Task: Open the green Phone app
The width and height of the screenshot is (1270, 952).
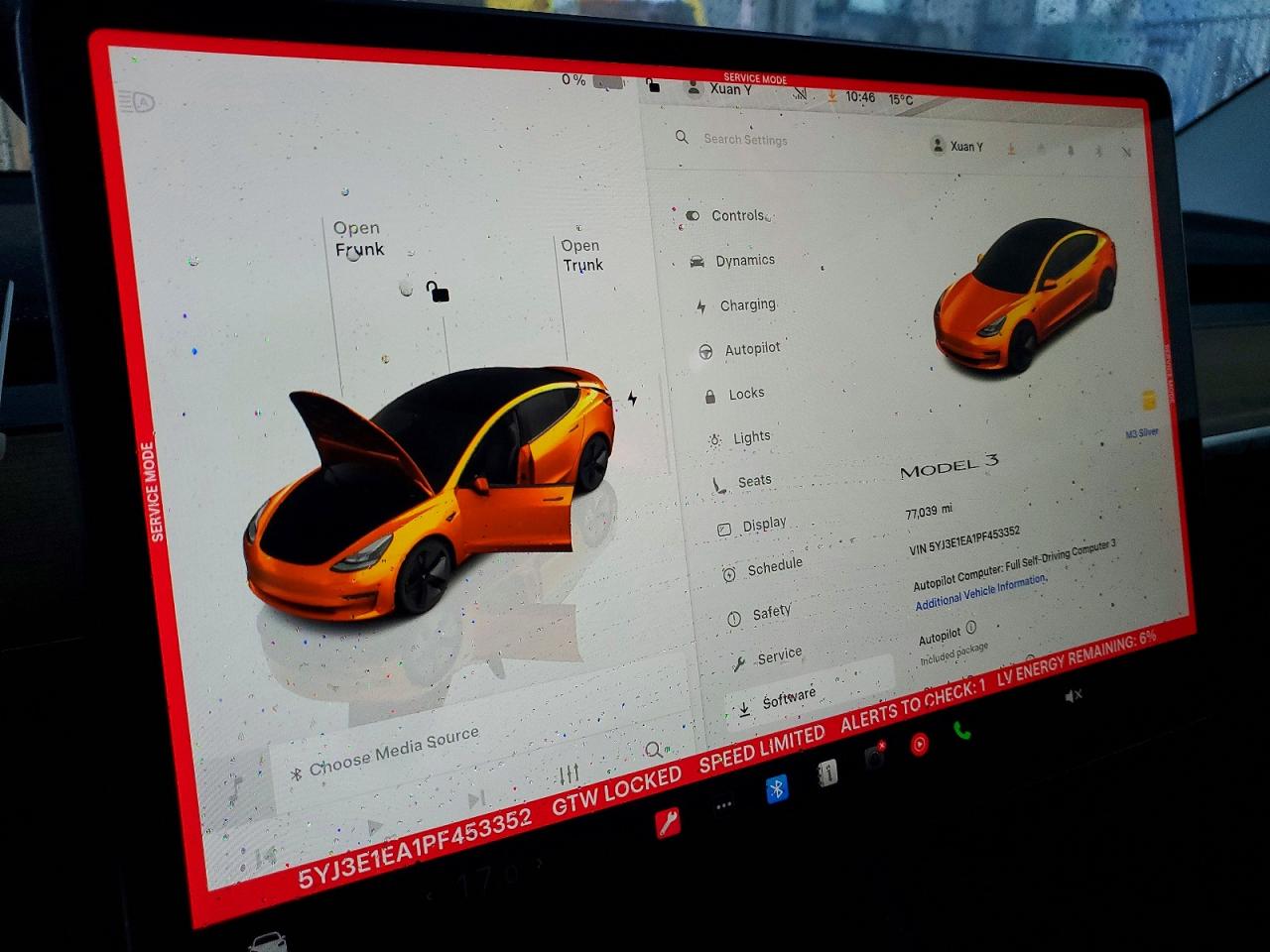Action: [x=961, y=731]
